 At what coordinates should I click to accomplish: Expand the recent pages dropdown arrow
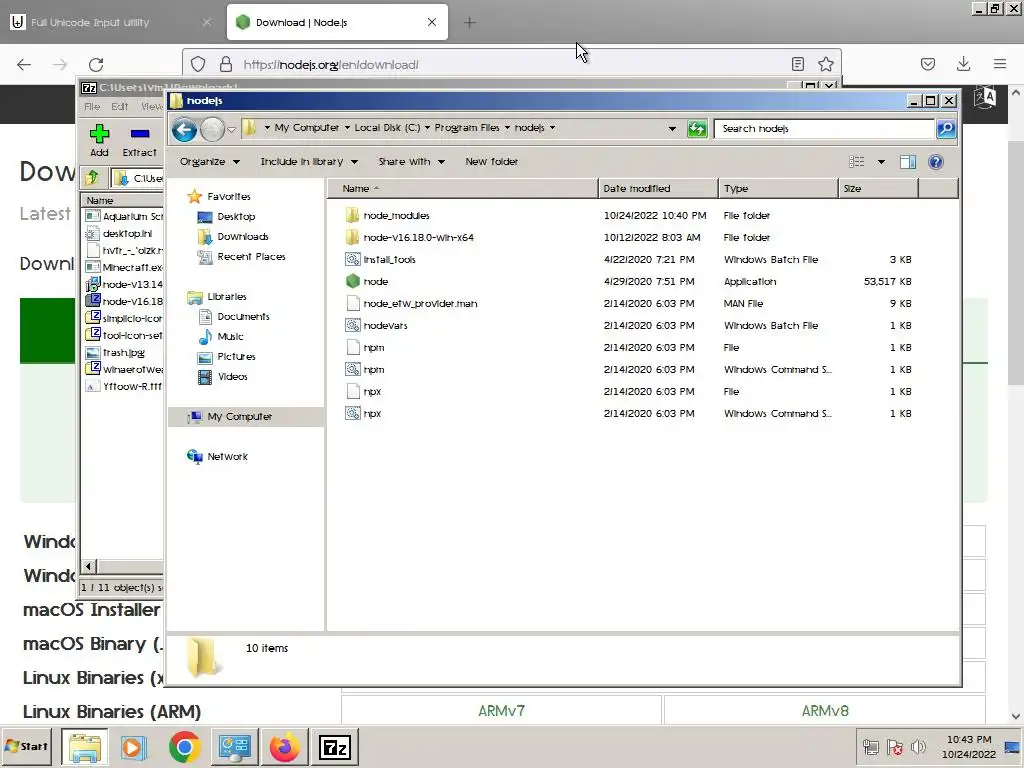coord(231,129)
